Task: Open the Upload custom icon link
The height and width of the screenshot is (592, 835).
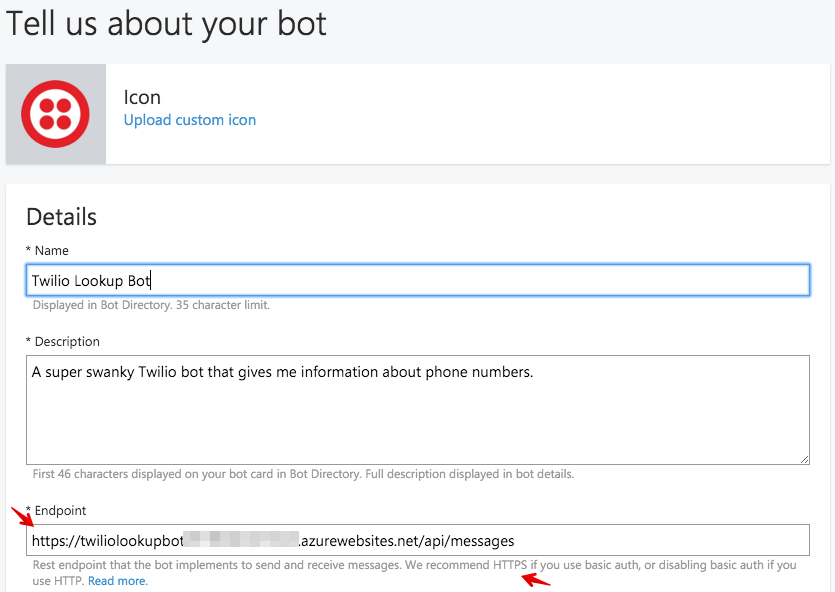Action: pyautogui.click(x=190, y=120)
